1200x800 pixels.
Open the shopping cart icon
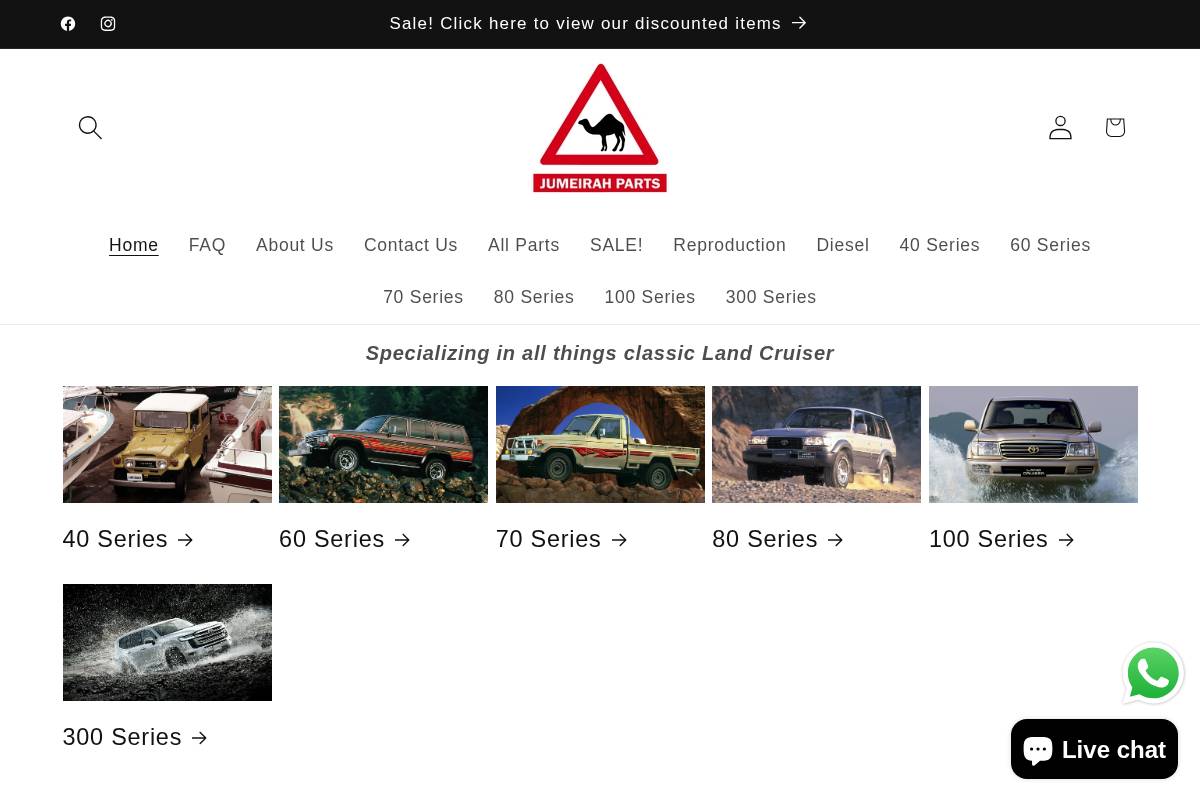tap(1115, 127)
